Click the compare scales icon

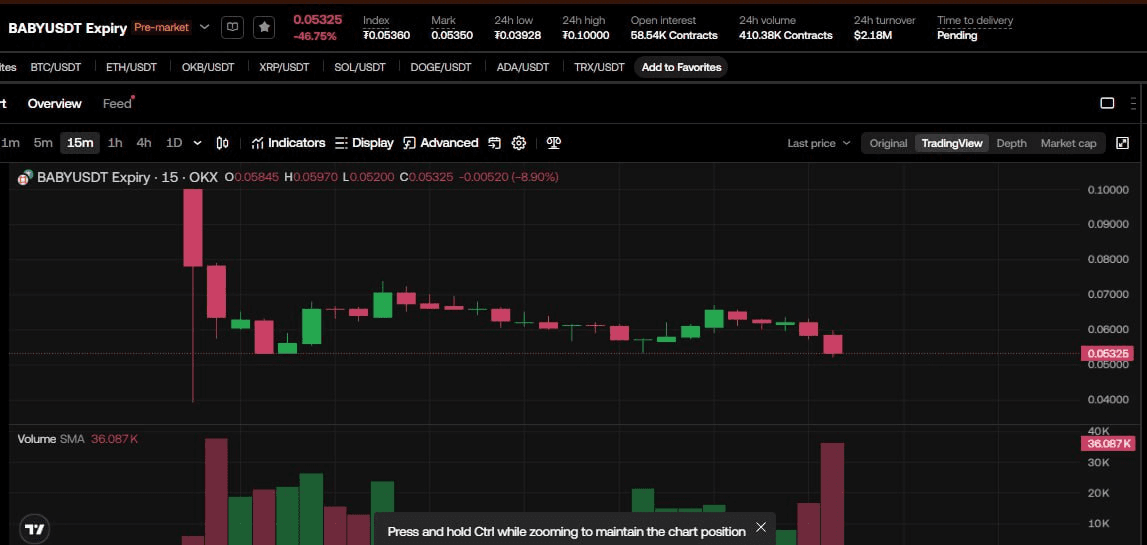coord(554,143)
